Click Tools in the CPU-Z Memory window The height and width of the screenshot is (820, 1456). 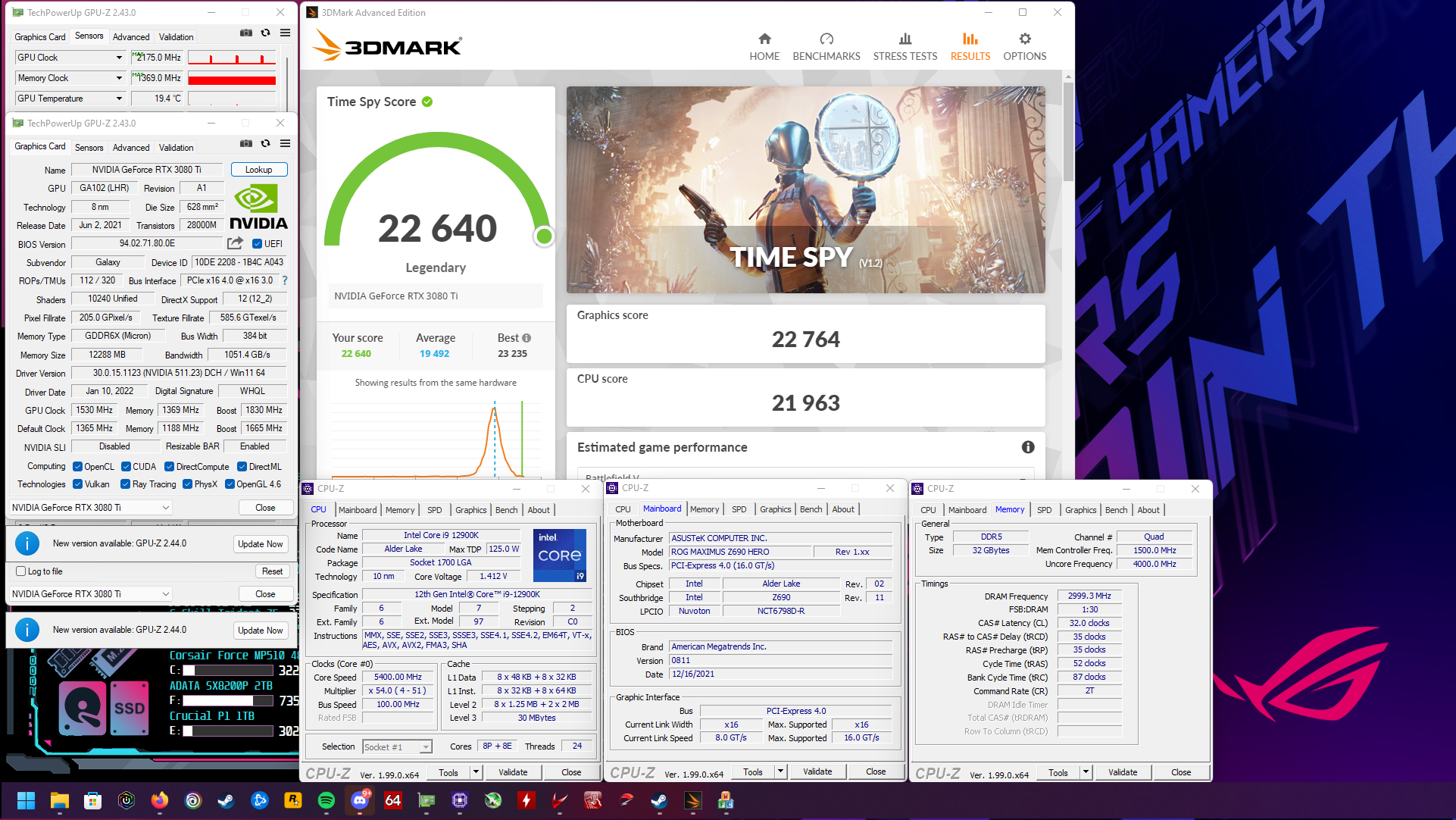click(x=1058, y=772)
